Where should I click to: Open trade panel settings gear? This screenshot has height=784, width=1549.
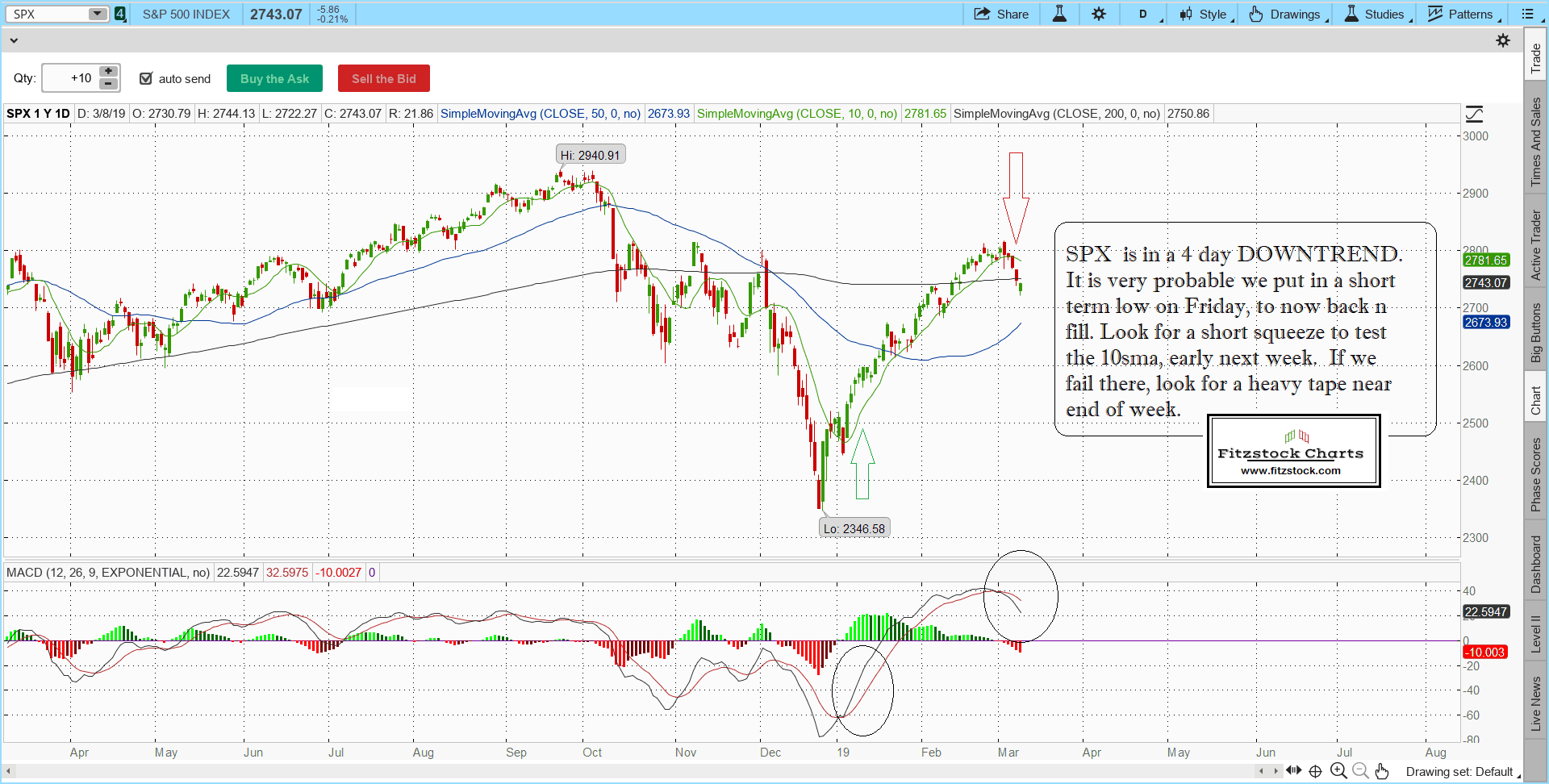click(x=1503, y=40)
